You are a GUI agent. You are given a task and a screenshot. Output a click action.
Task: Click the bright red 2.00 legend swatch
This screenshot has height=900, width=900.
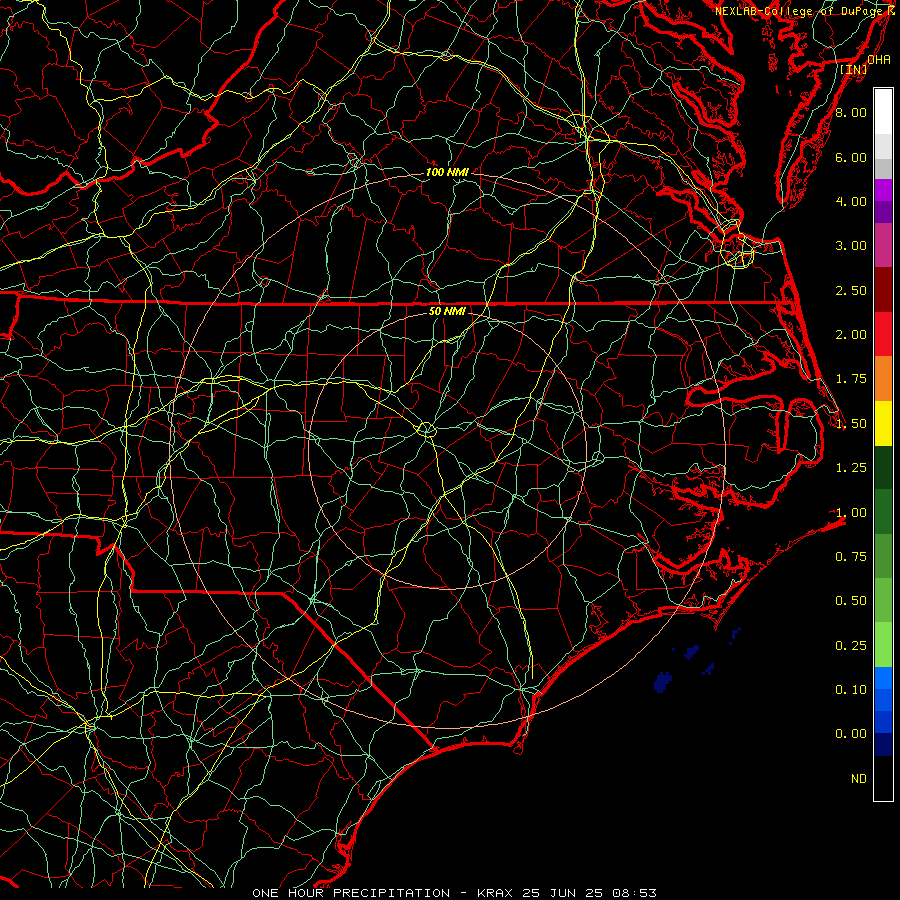click(x=883, y=334)
